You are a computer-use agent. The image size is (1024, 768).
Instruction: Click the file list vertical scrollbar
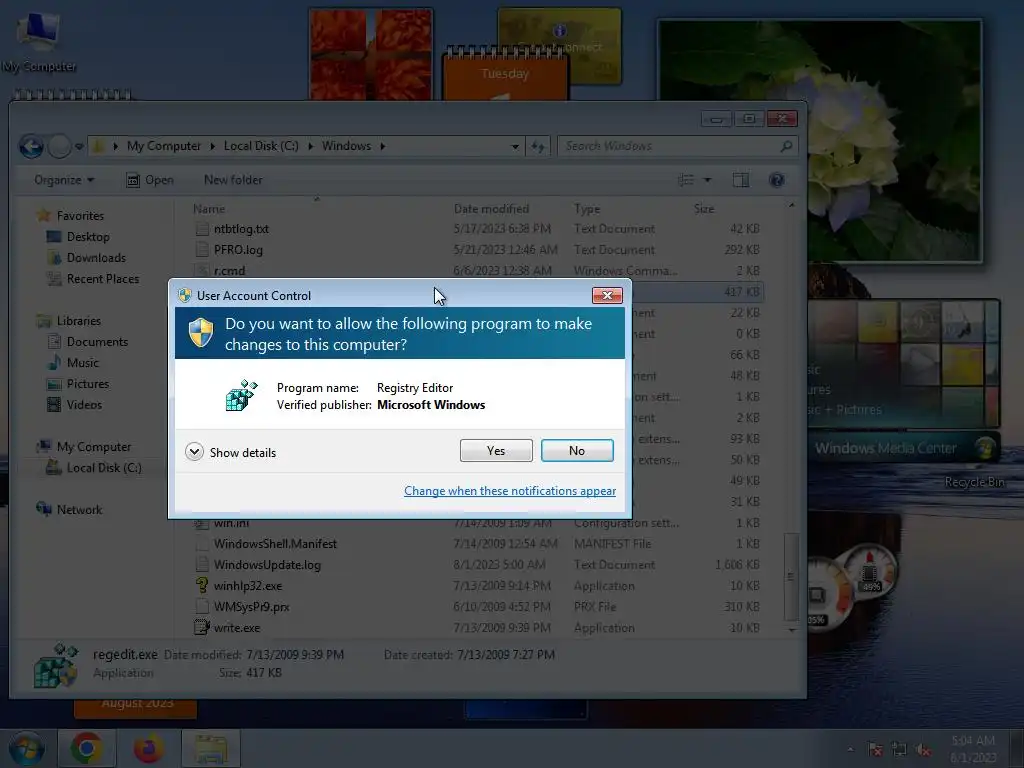pos(792,577)
